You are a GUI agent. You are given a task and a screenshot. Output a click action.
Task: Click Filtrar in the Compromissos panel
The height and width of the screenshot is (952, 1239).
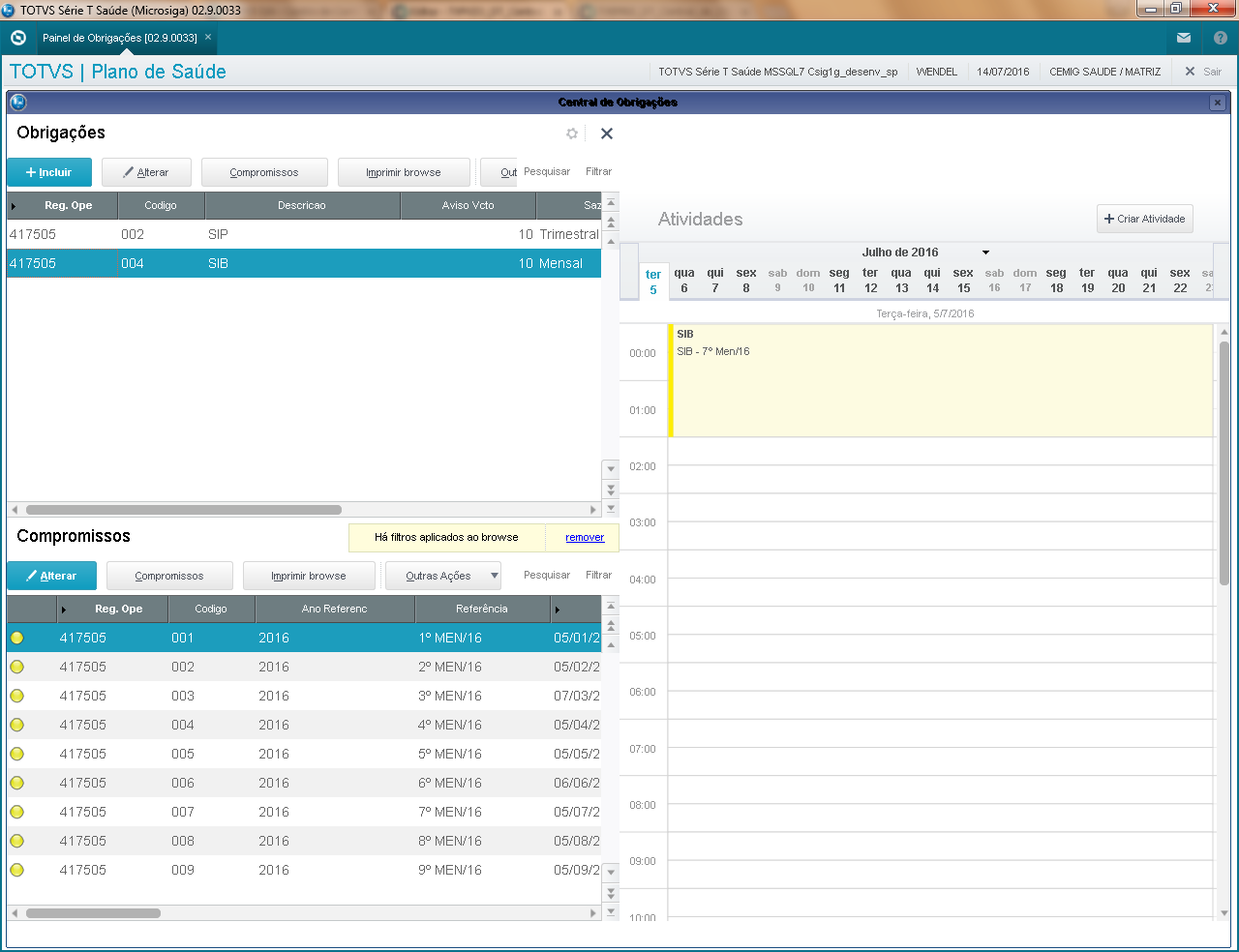pos(598,575)
